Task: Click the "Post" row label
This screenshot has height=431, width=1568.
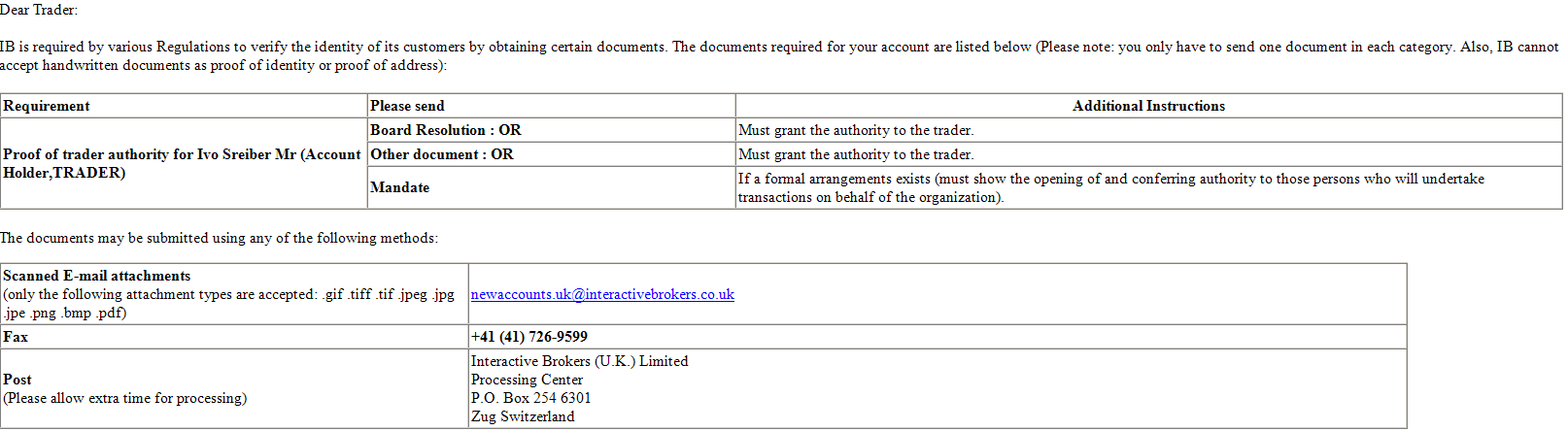Action: pyautogui.click(x=17, y=380)
